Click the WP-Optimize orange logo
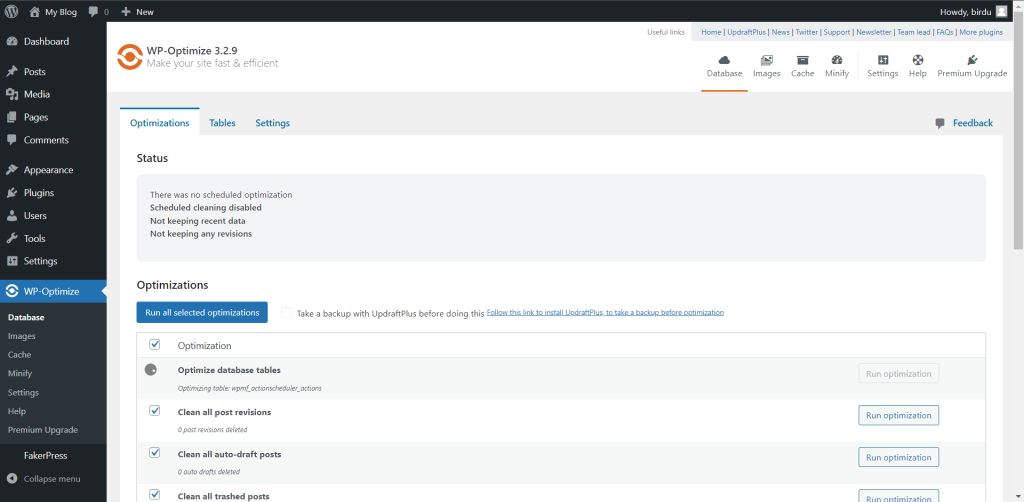The width and height of the screenshot is (1024, 502). (129, 57)
